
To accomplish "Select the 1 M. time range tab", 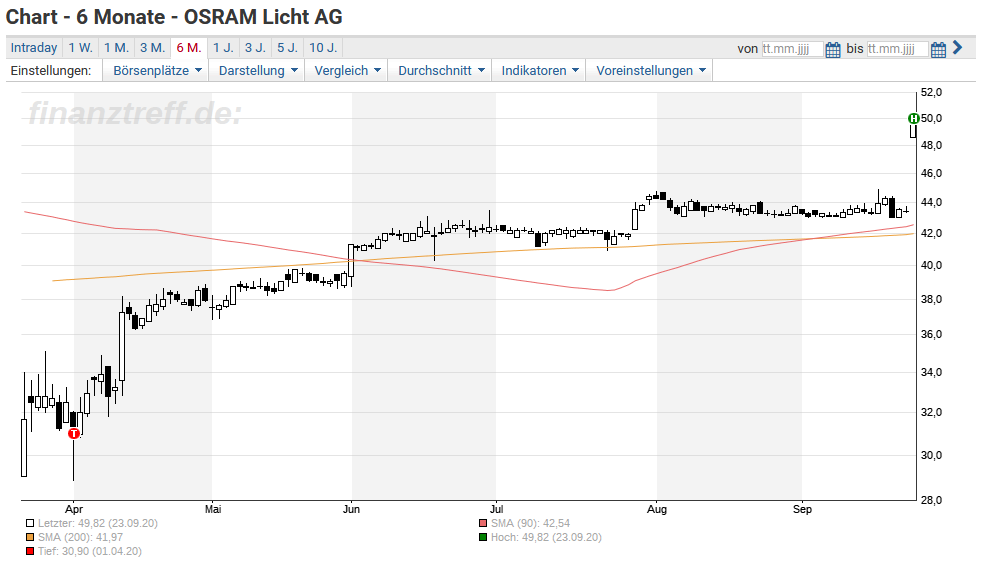I will (117, 48).
